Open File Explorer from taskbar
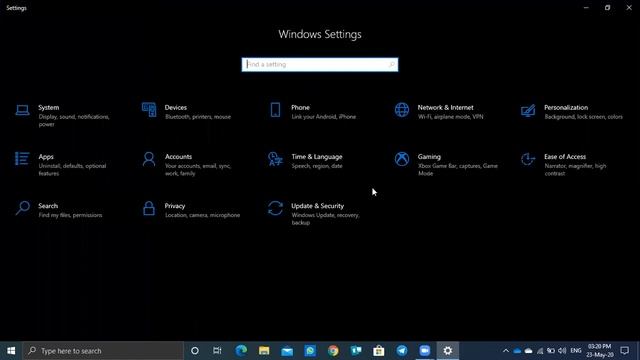 (264, 351)
